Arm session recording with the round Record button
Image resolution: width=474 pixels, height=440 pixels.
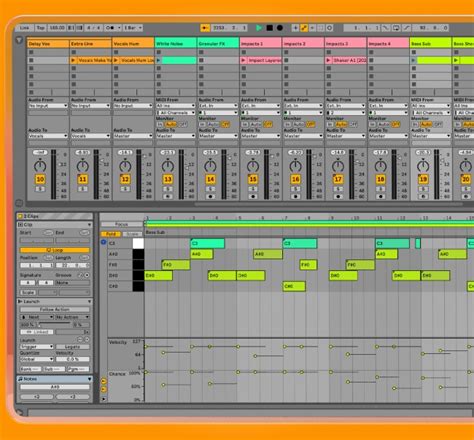[x=280, y=28]
